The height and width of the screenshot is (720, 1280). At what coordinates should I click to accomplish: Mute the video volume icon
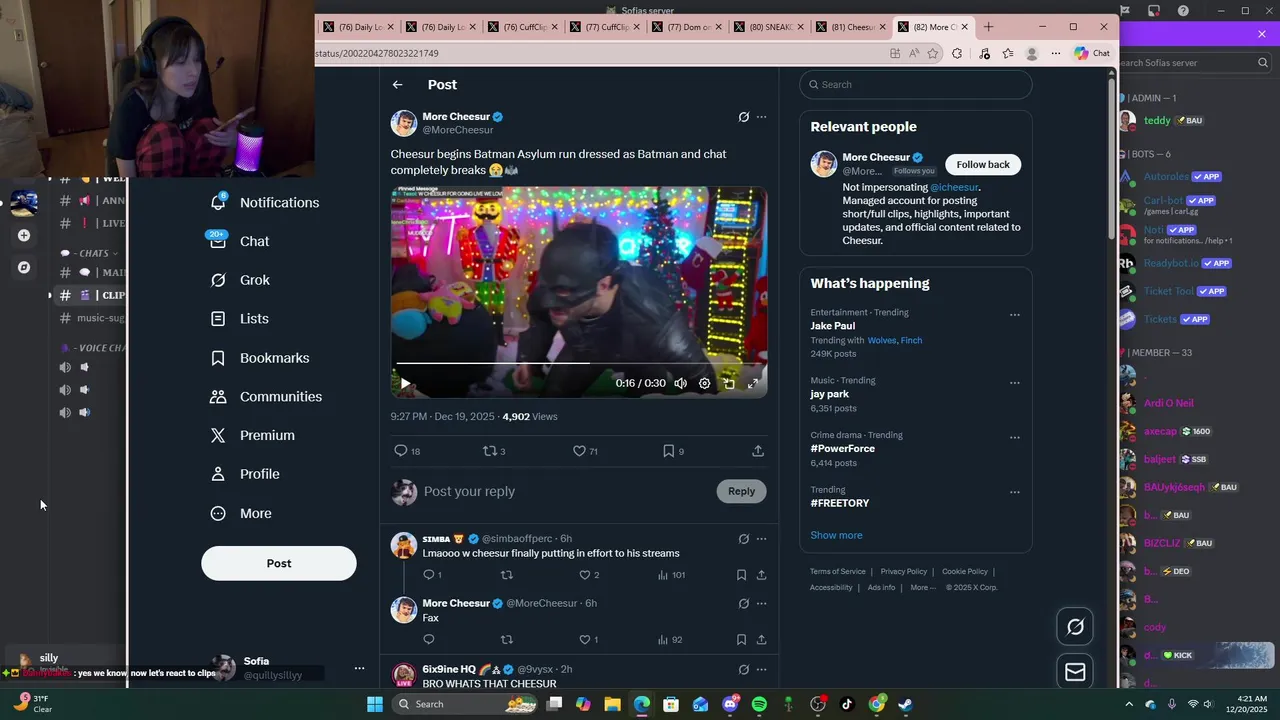pos(680,383)
